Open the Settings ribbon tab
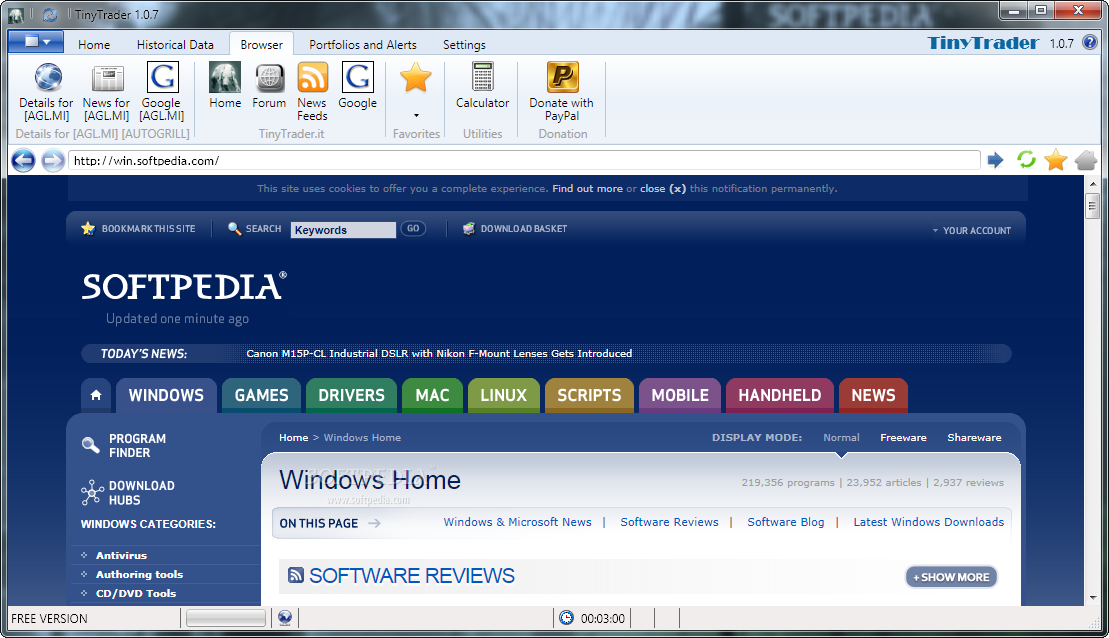Viewport: 1109px width, 638px height. (464, 45)
